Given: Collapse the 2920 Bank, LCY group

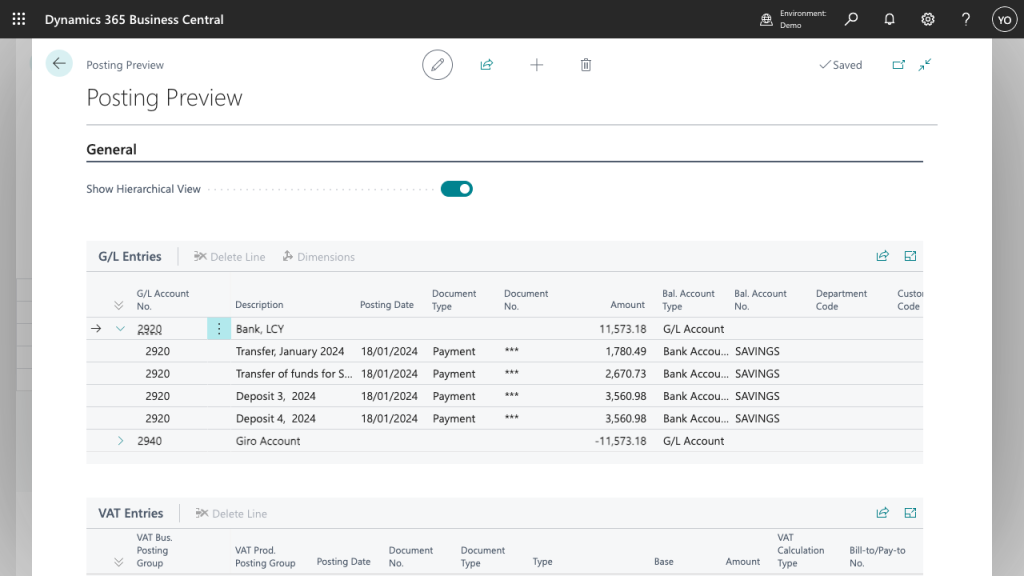Looking at the screenshot, I should (120, 328).
